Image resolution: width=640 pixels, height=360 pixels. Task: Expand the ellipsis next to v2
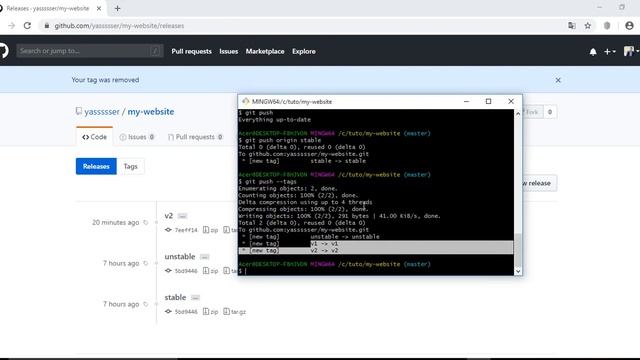[x=182, y=216]
